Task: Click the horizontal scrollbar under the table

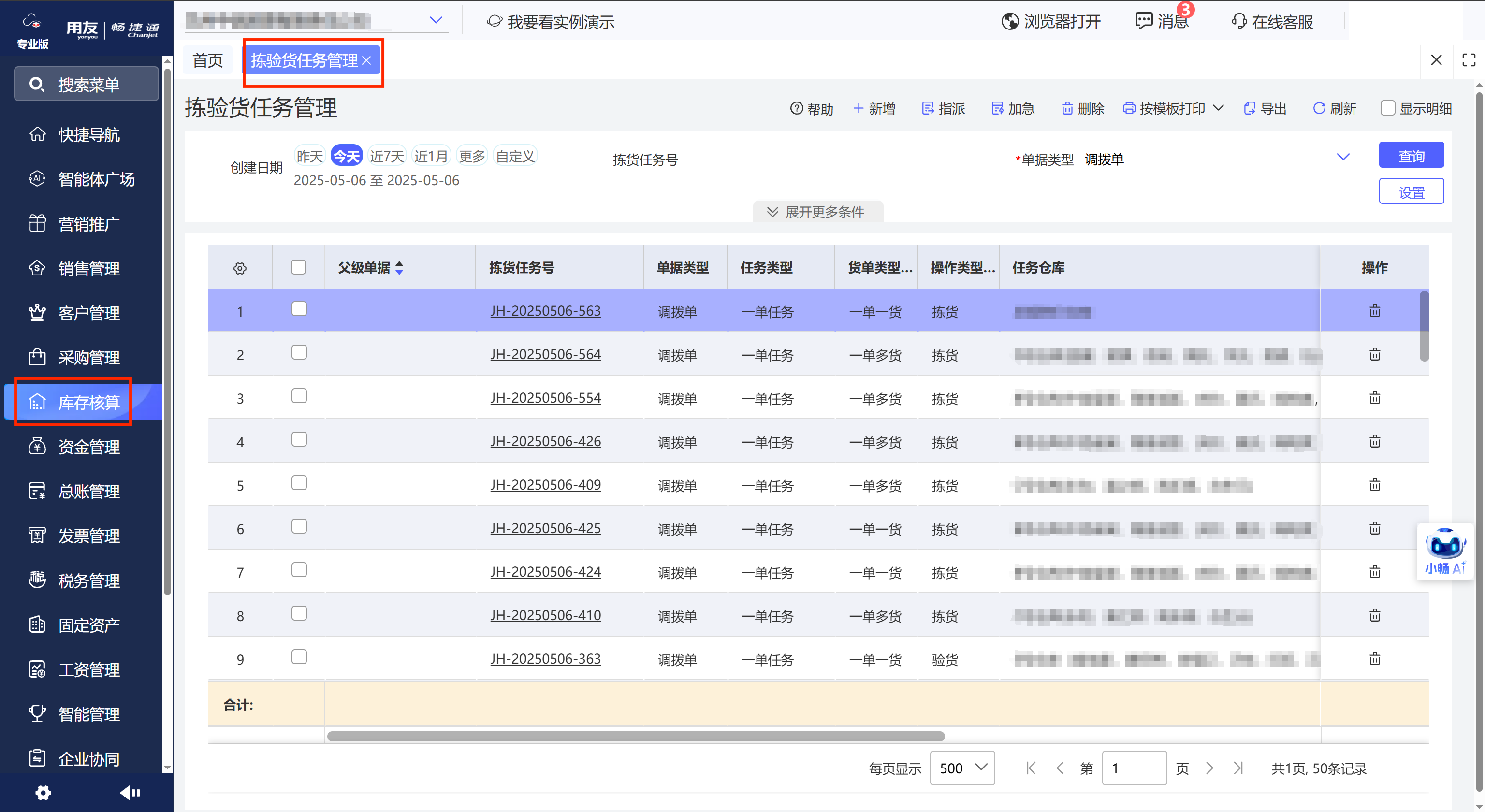Action: tap(635, 737)
